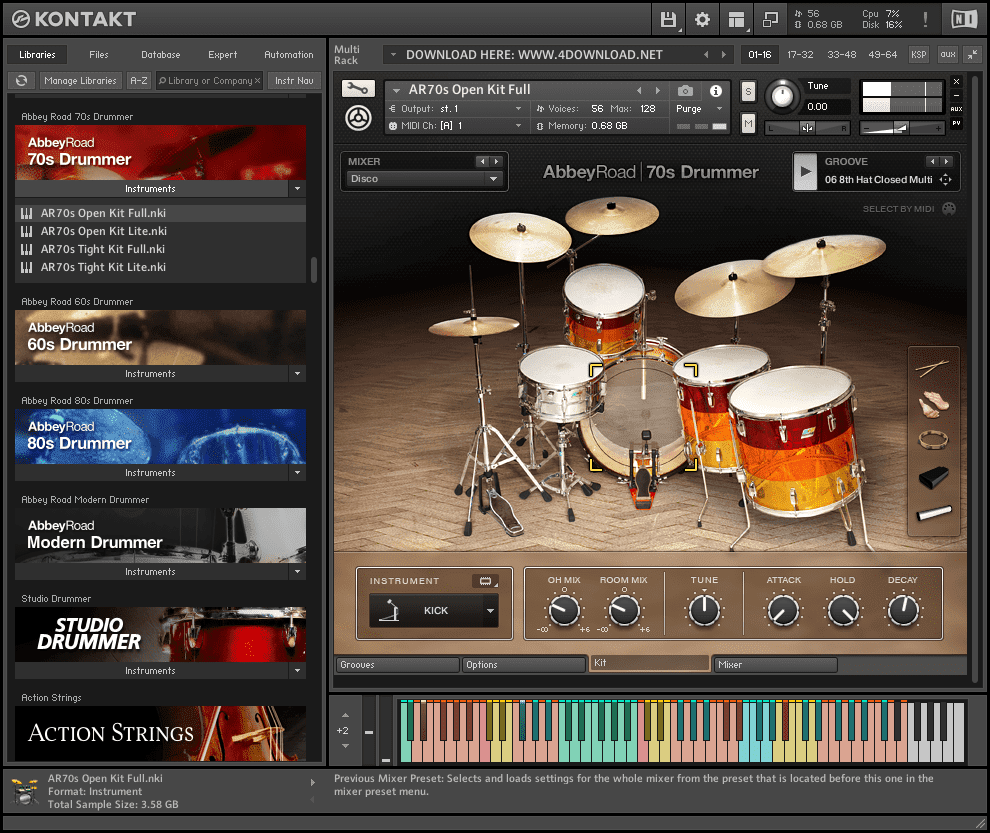Load AR70s Open Kit Lite.nki

point(160,231)
